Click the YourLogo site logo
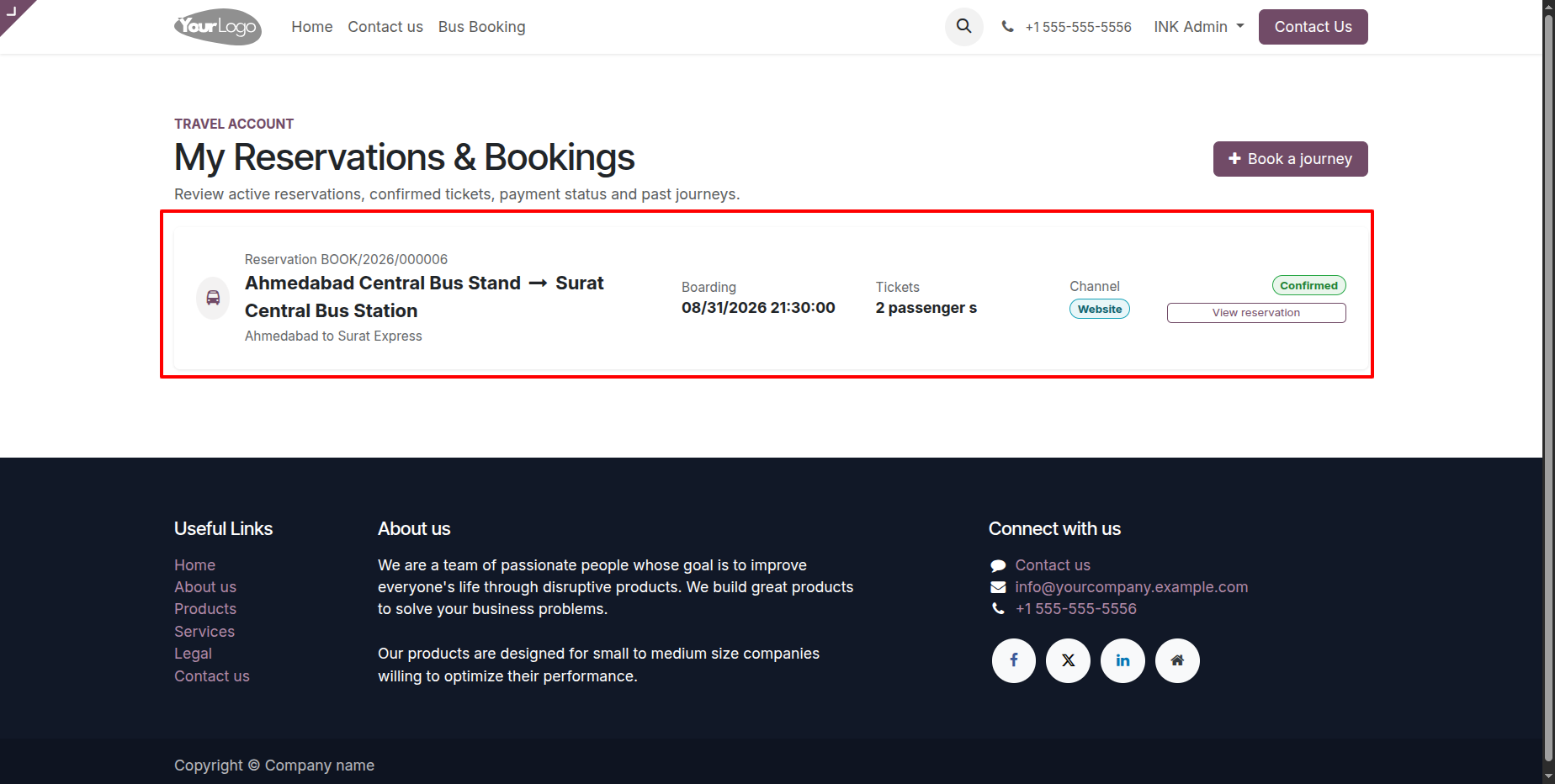Viewport: 1555px width, 784px height. pos(218,27)
